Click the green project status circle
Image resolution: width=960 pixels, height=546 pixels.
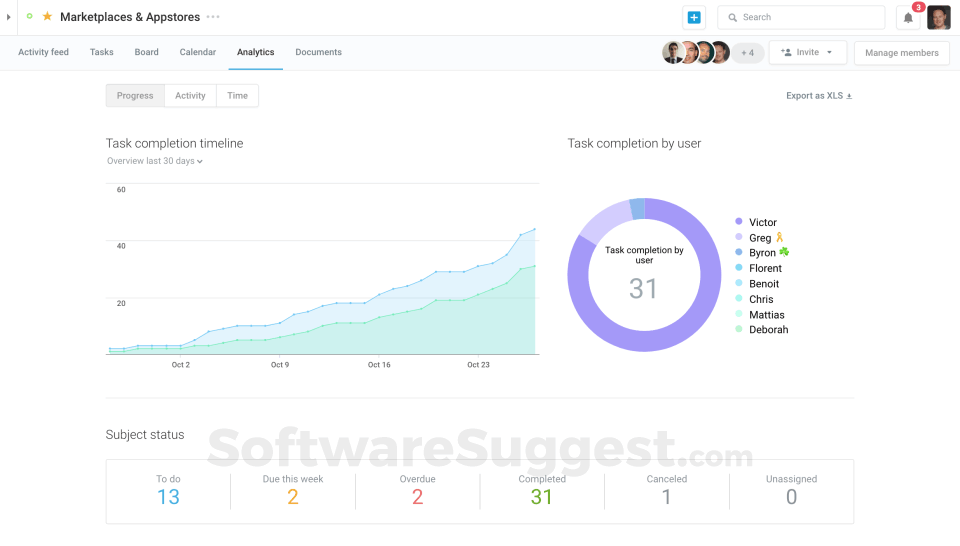tap(30, 17)
